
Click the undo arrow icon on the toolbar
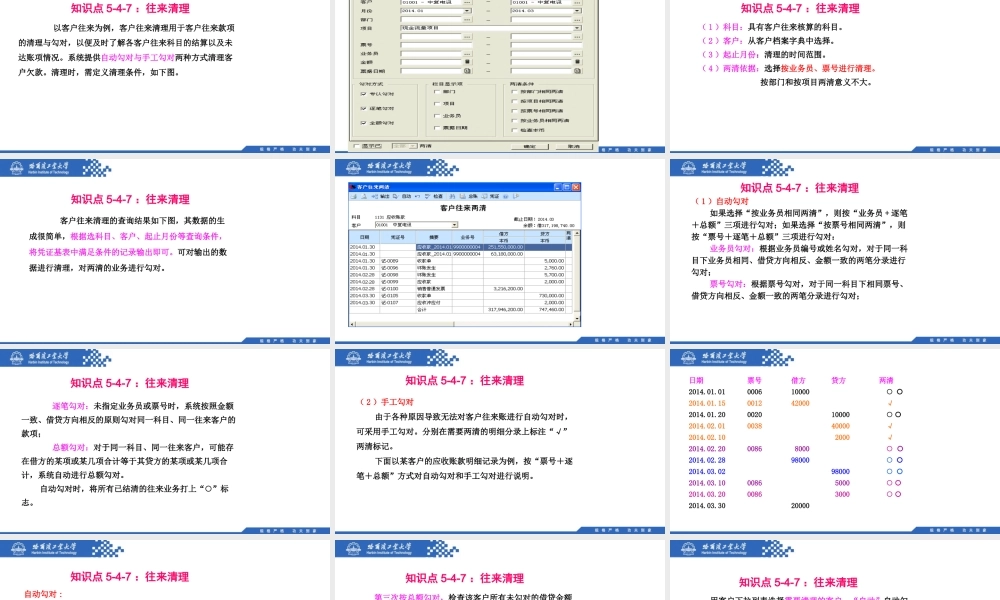pos(417,196)
